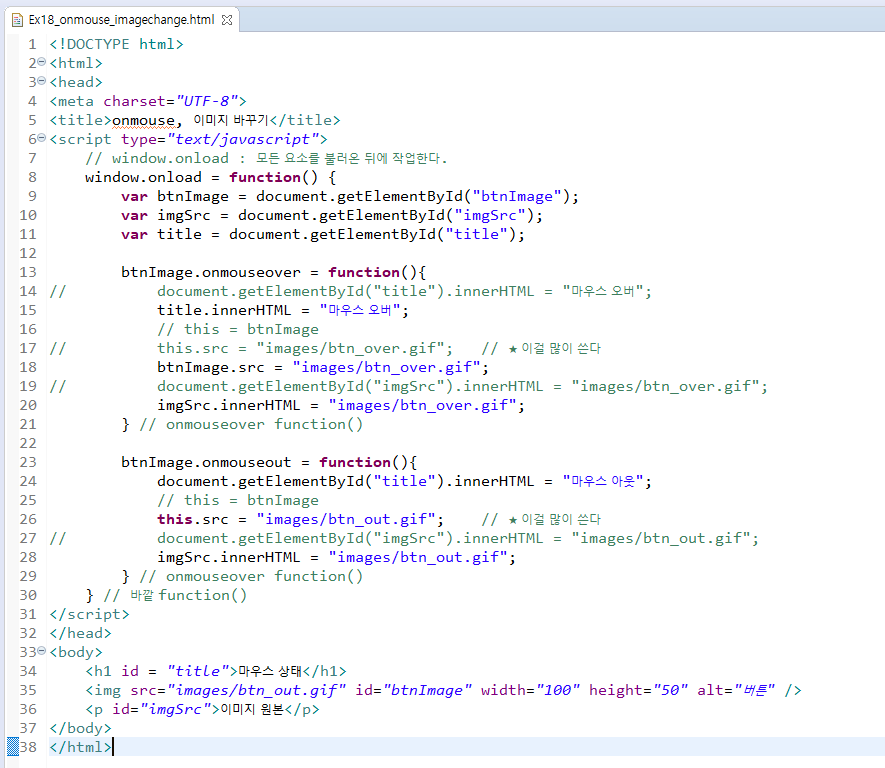The image size is (885, 768).
Task: Click the marker beside line 38
Action: [12, 747]
